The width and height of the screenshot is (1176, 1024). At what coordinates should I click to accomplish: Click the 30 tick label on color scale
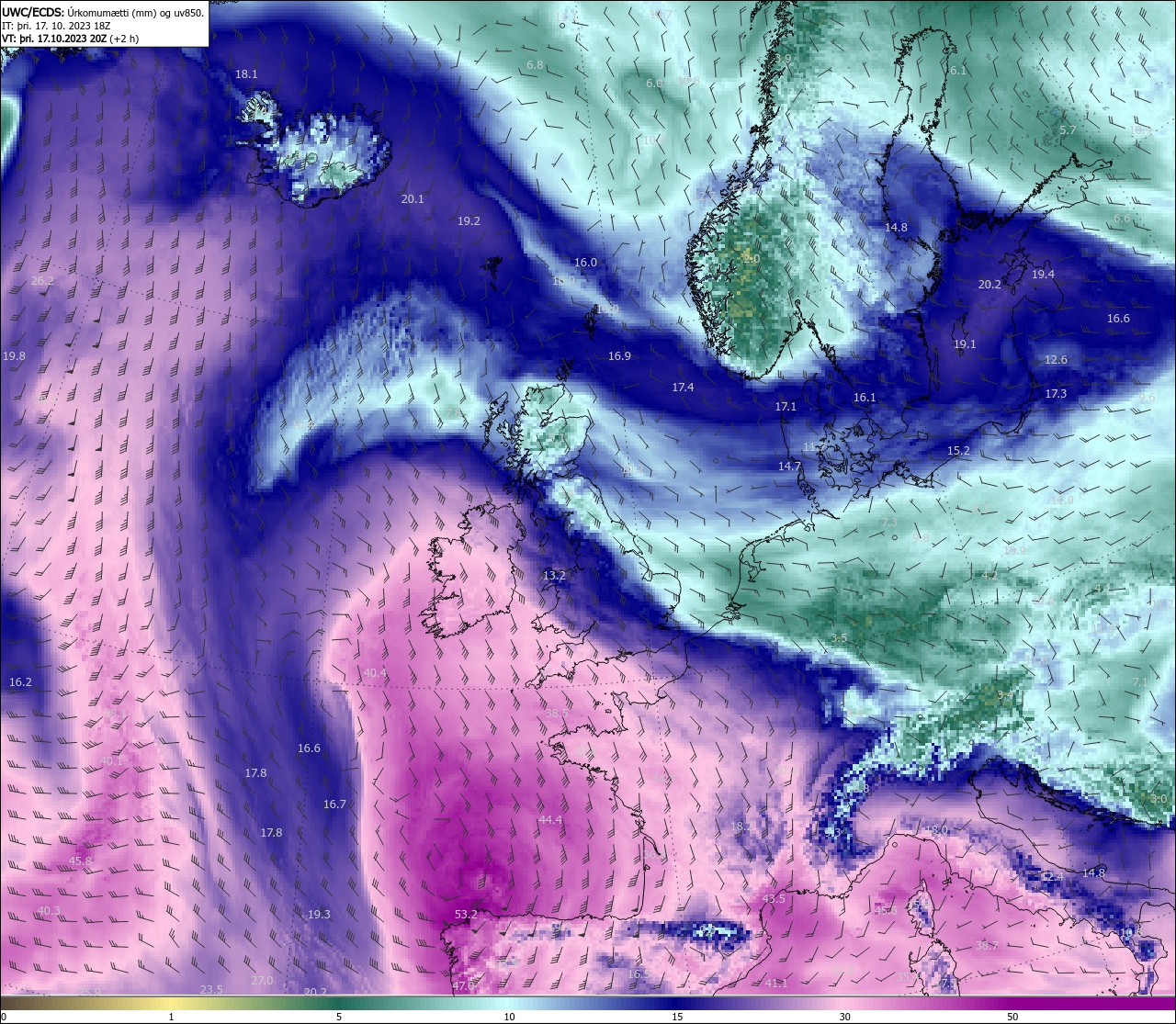point(844,1017)
